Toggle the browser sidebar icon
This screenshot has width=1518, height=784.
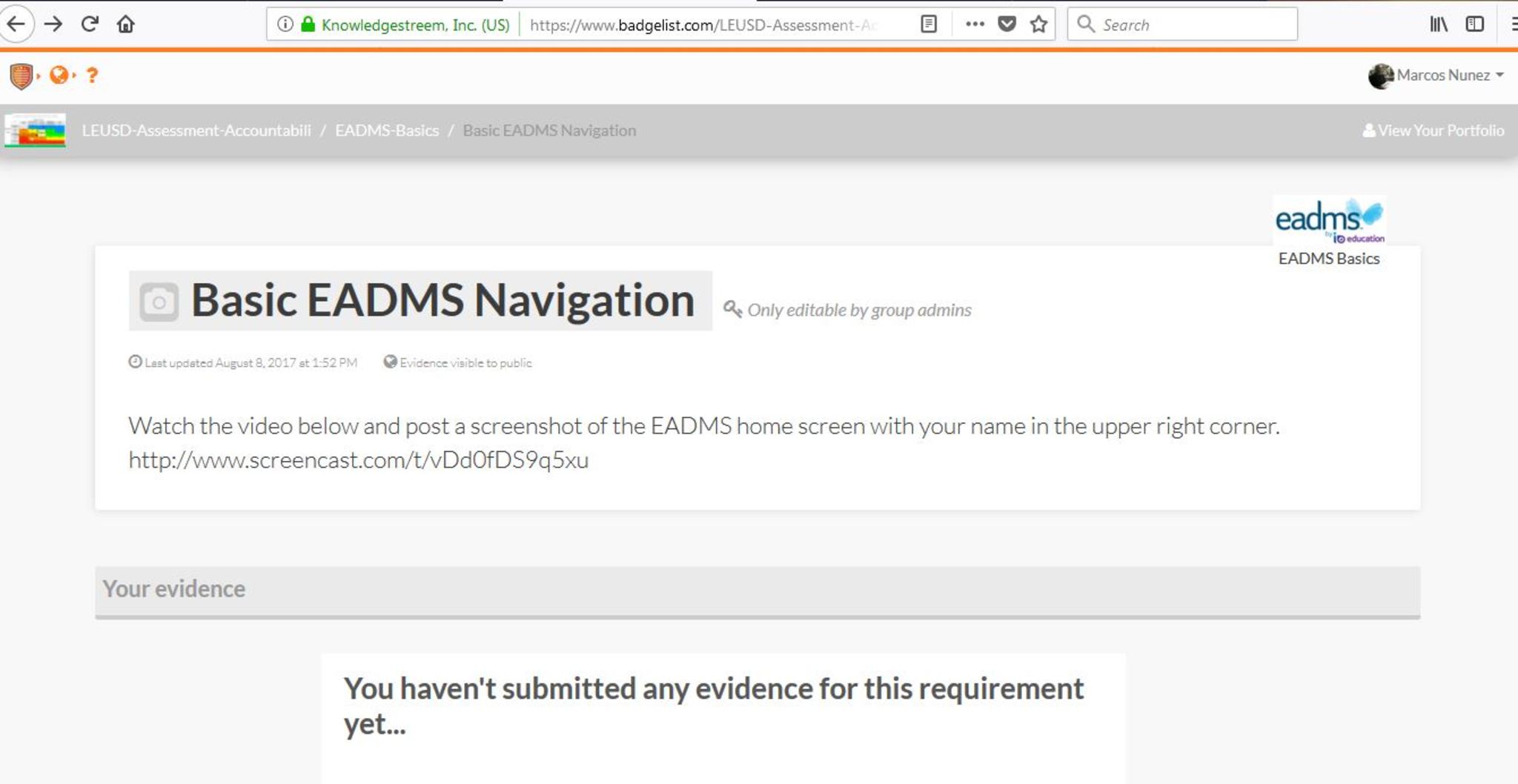(x=1474, y=24)
